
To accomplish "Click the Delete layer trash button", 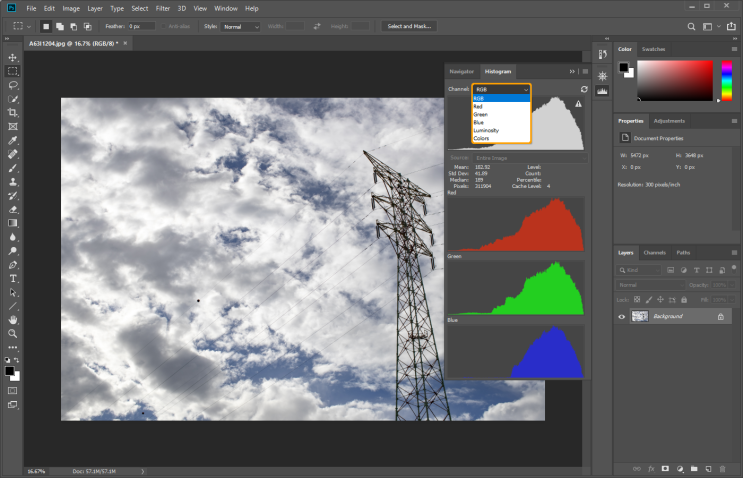I will pos(723,469).
